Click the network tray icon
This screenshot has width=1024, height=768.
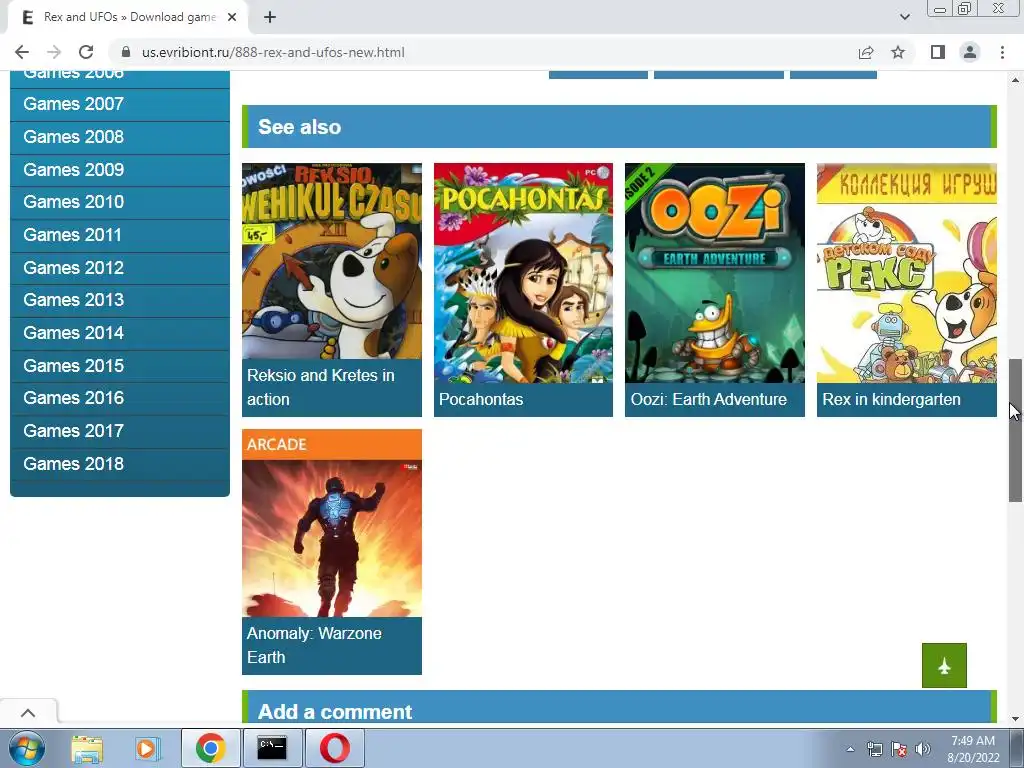pyautogui.click(x=874, y=749)
